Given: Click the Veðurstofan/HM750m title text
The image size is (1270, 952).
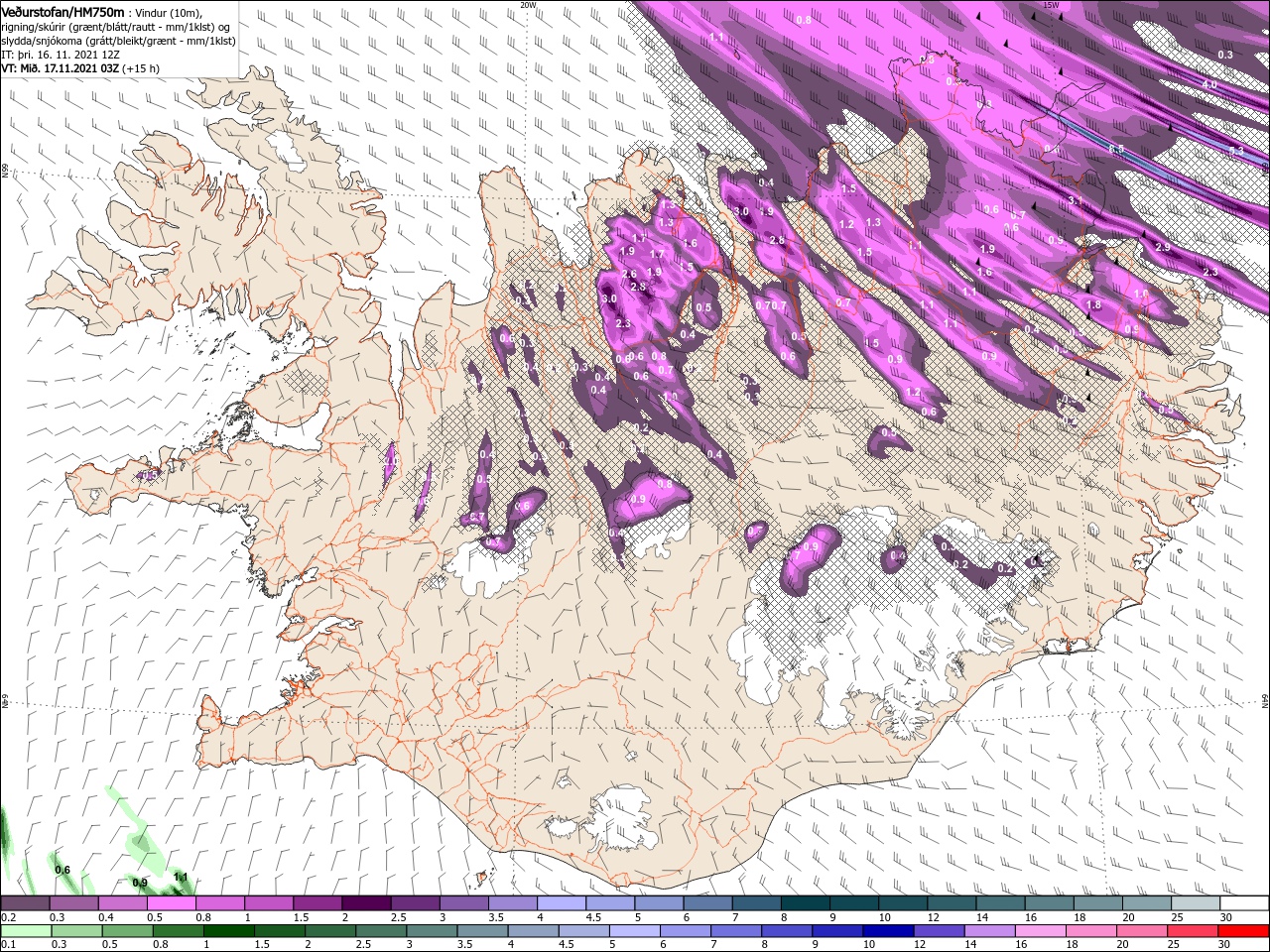Looking at the screenshot, I should [63, 11].
